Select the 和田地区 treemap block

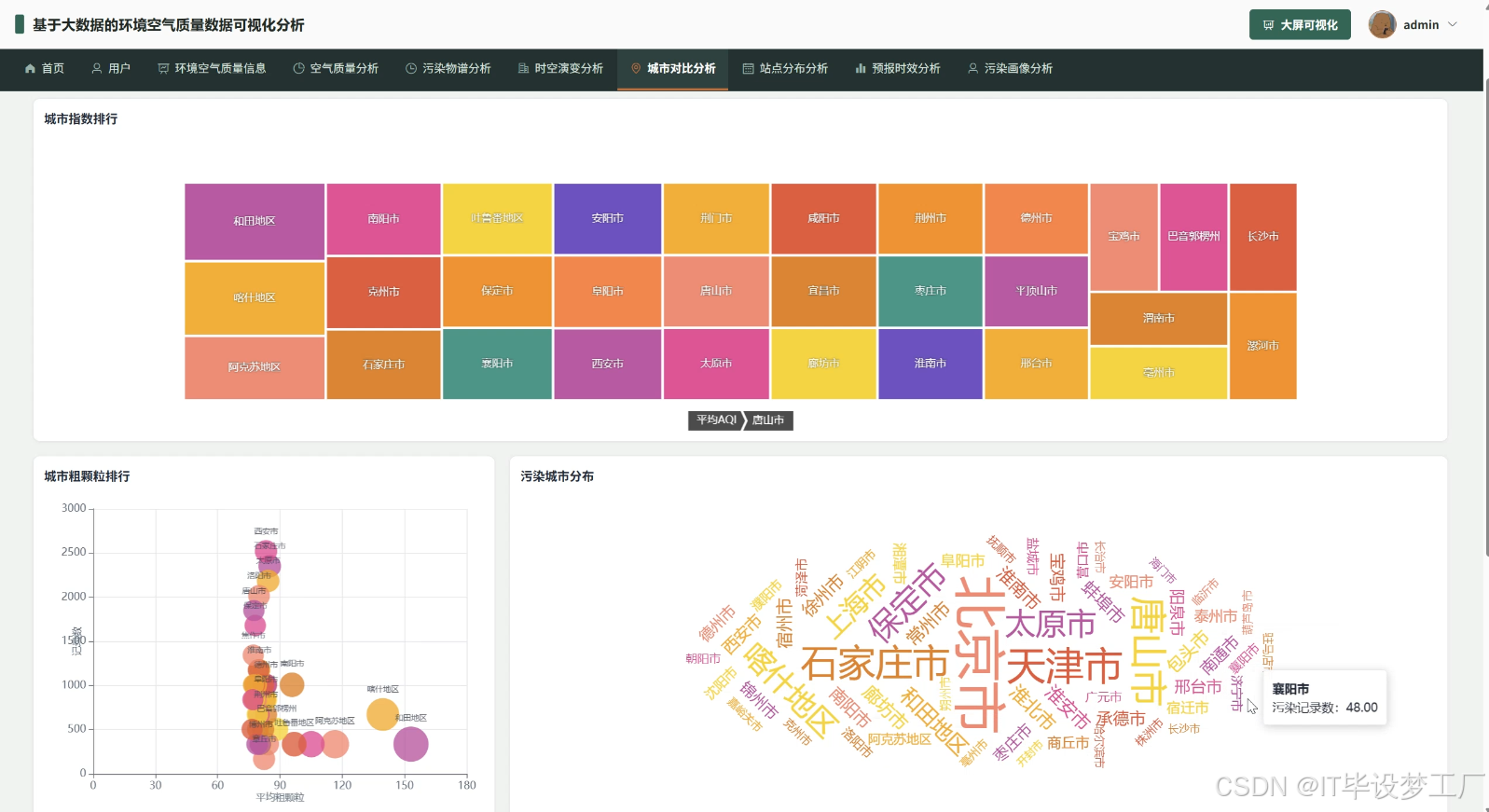(255, 222)
